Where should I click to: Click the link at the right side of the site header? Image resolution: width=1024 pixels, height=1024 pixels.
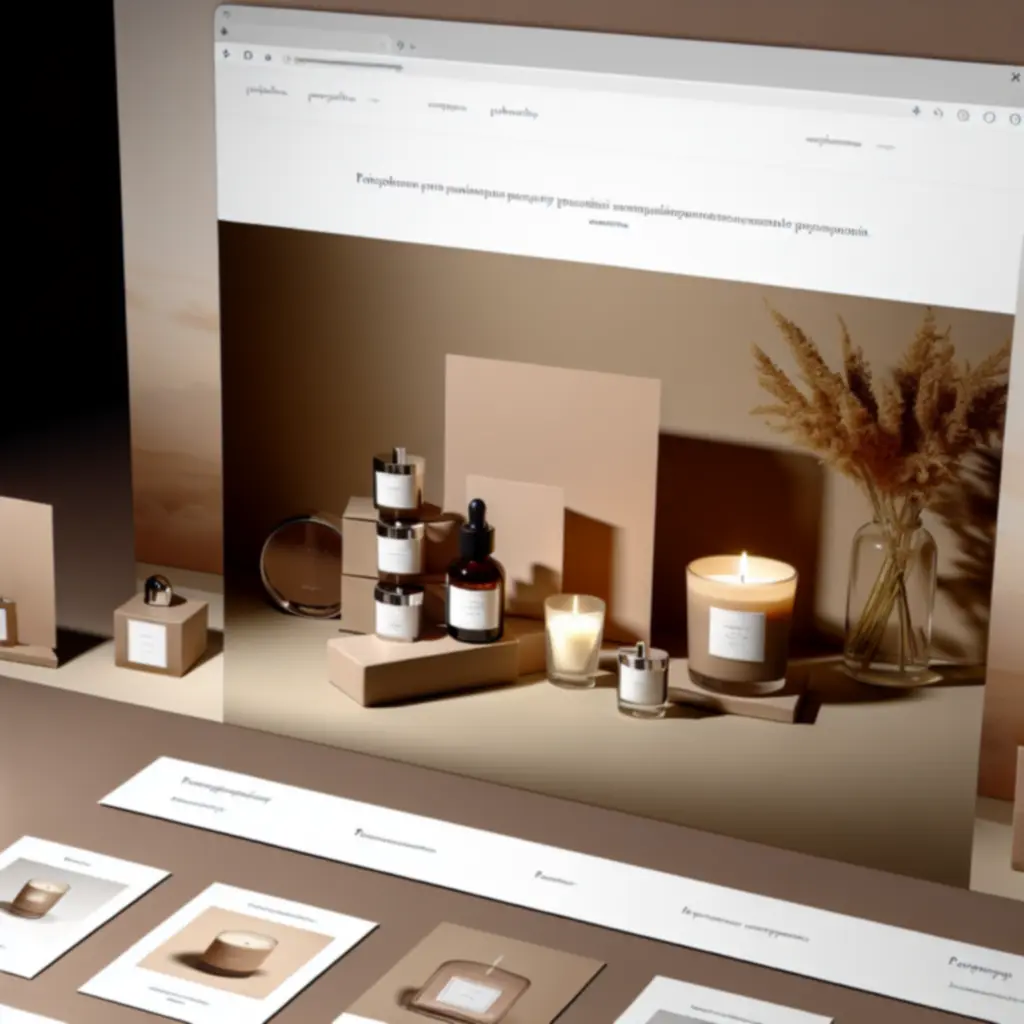pos(833,142)
